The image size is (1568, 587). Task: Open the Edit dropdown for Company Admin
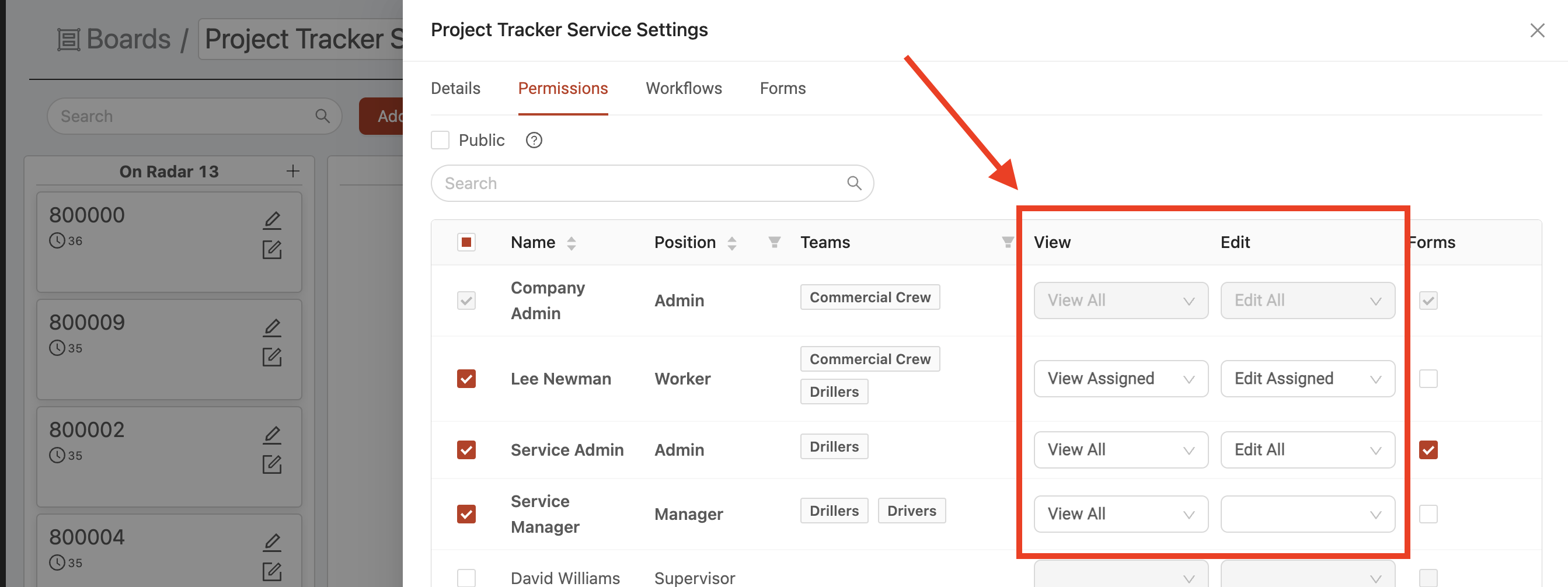(1308, 301)
